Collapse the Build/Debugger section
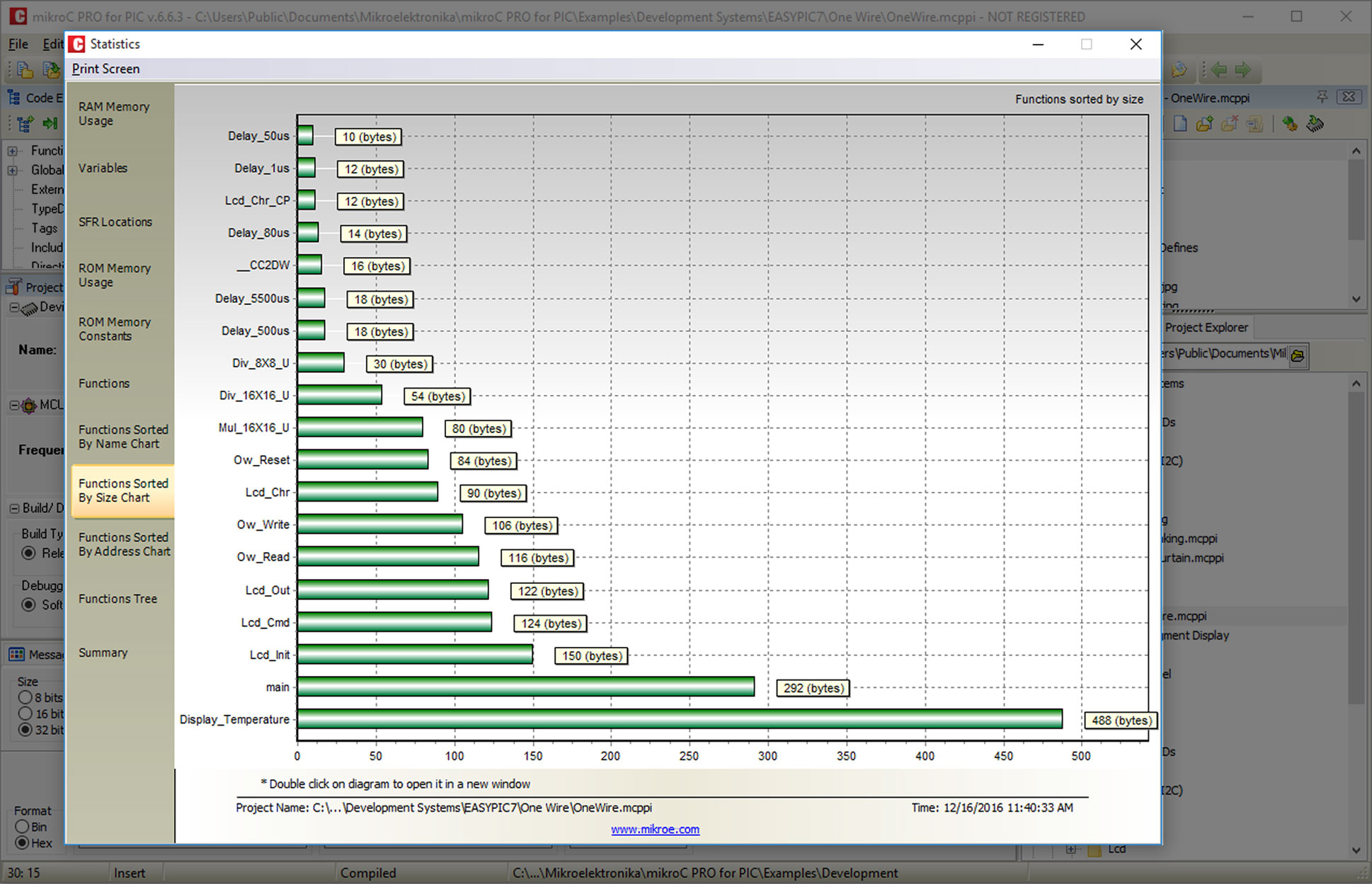Screen dimensions: 1372x884 tap(14, 508)
